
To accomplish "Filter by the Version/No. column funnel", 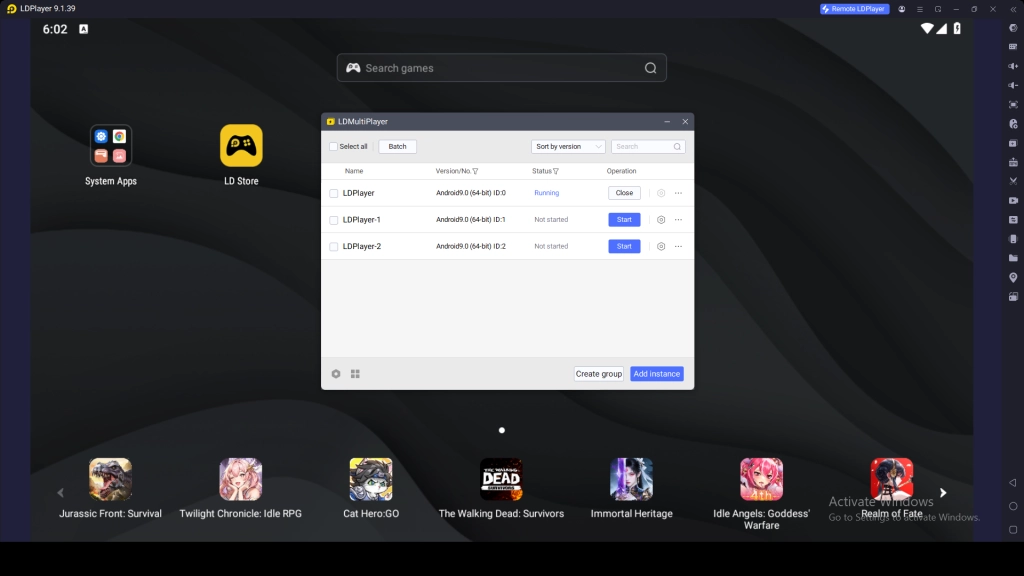I will click(475, 171).
